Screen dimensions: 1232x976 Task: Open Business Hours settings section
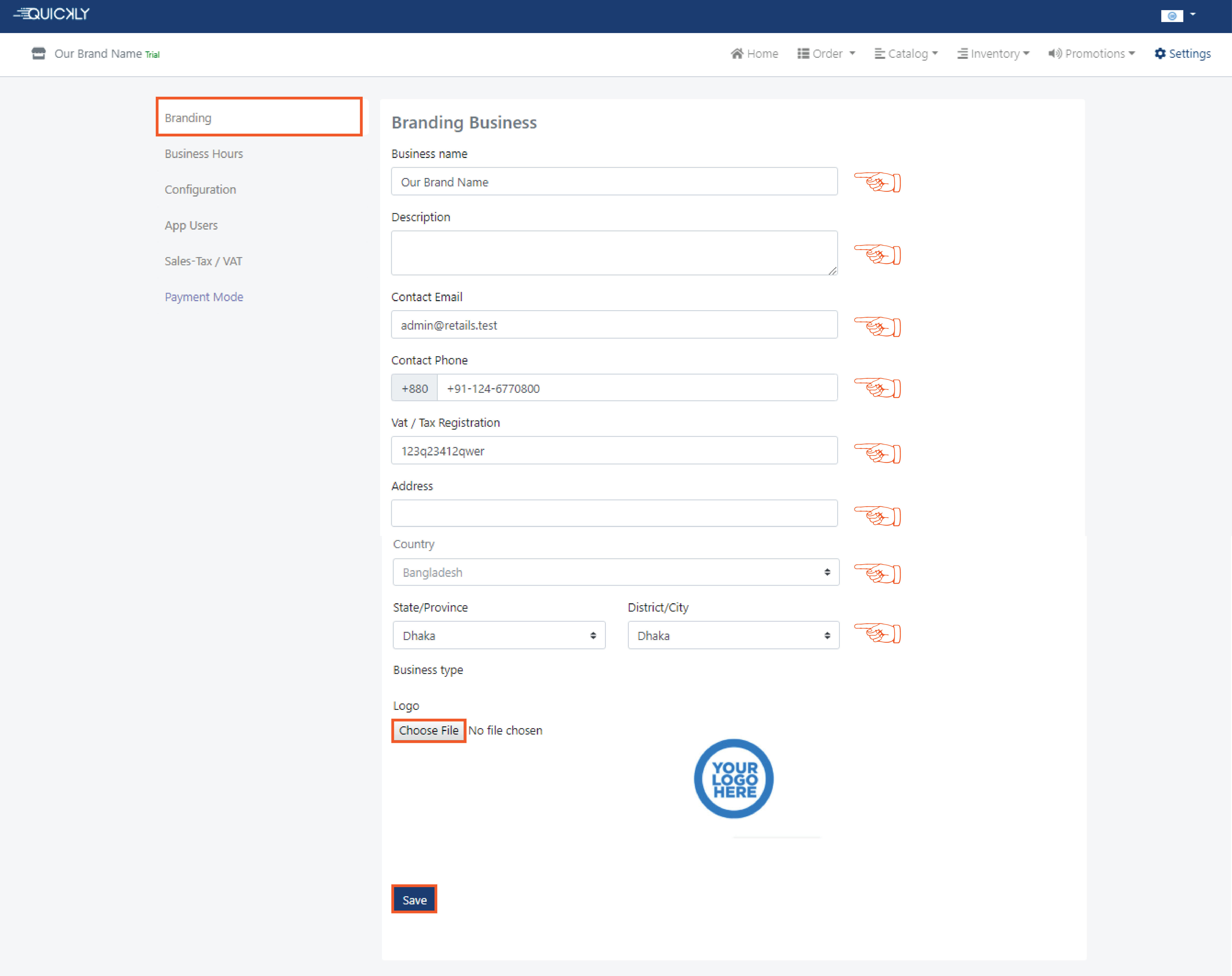point(203,154)
